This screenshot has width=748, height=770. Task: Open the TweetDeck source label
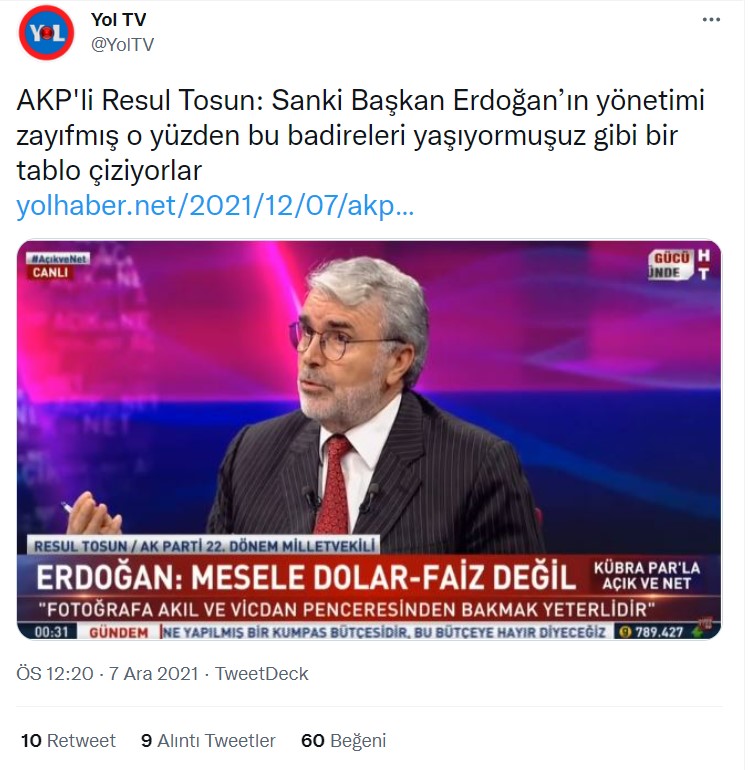(261, 674)
